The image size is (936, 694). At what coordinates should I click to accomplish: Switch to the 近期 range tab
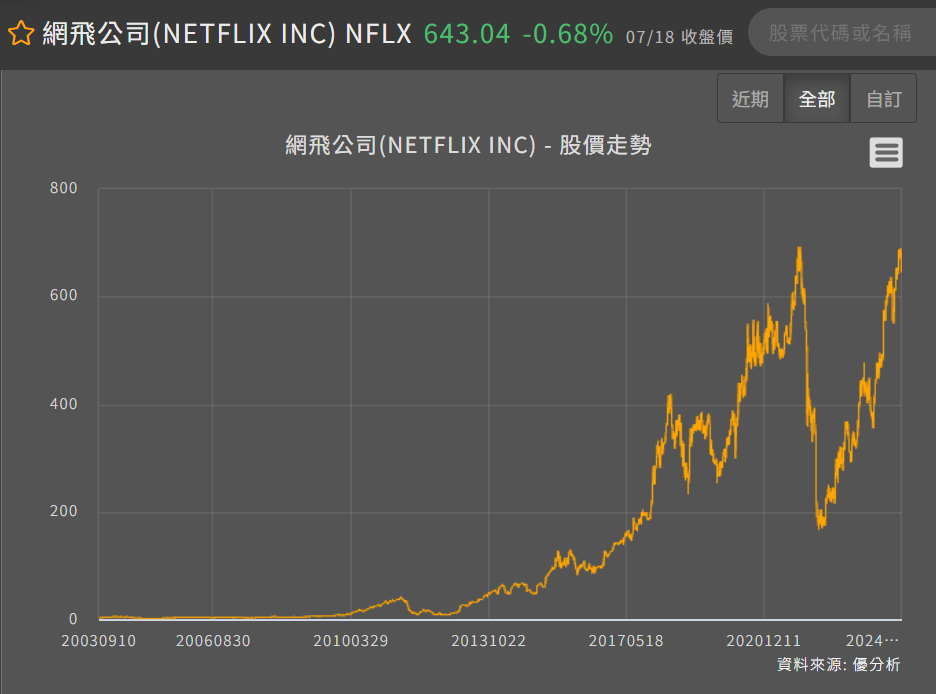tap(750, 98)
